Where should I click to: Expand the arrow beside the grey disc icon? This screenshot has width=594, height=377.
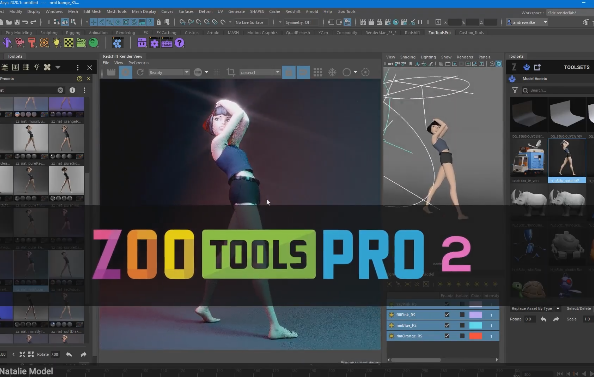(x=206, y=72)
